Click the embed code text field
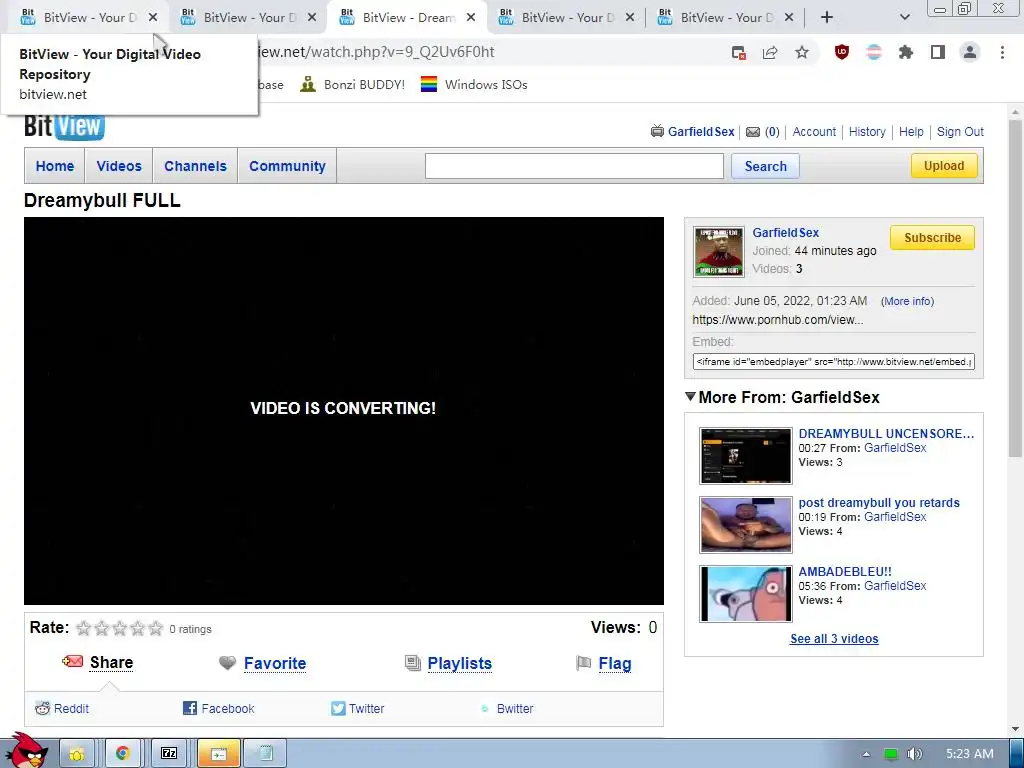 833,361
